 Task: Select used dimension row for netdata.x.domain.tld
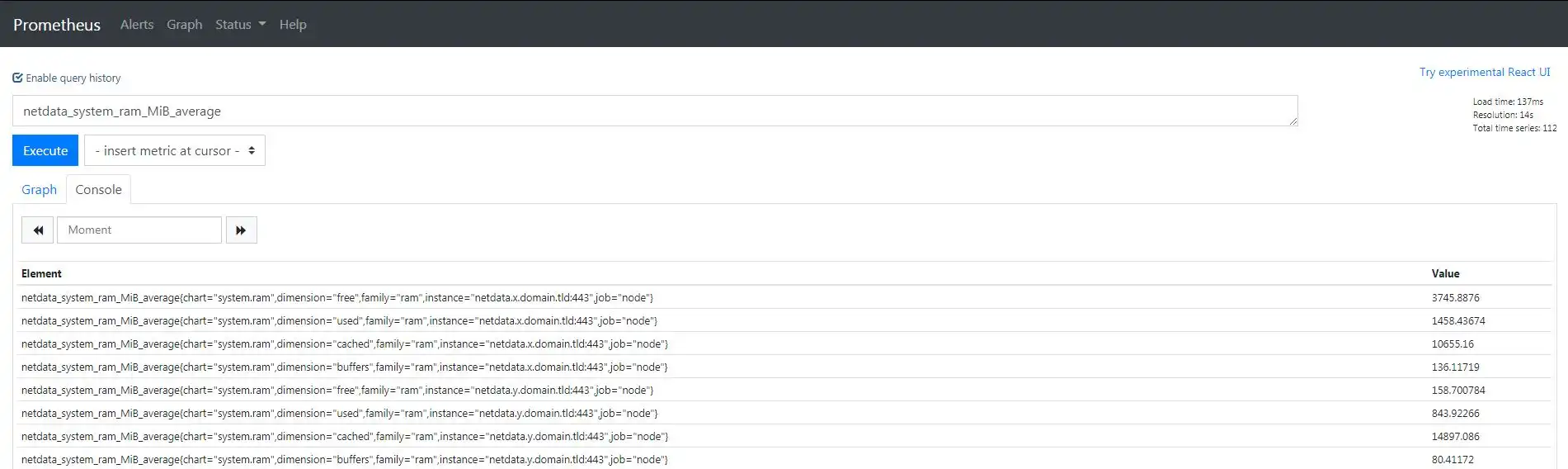click(784, 320)
